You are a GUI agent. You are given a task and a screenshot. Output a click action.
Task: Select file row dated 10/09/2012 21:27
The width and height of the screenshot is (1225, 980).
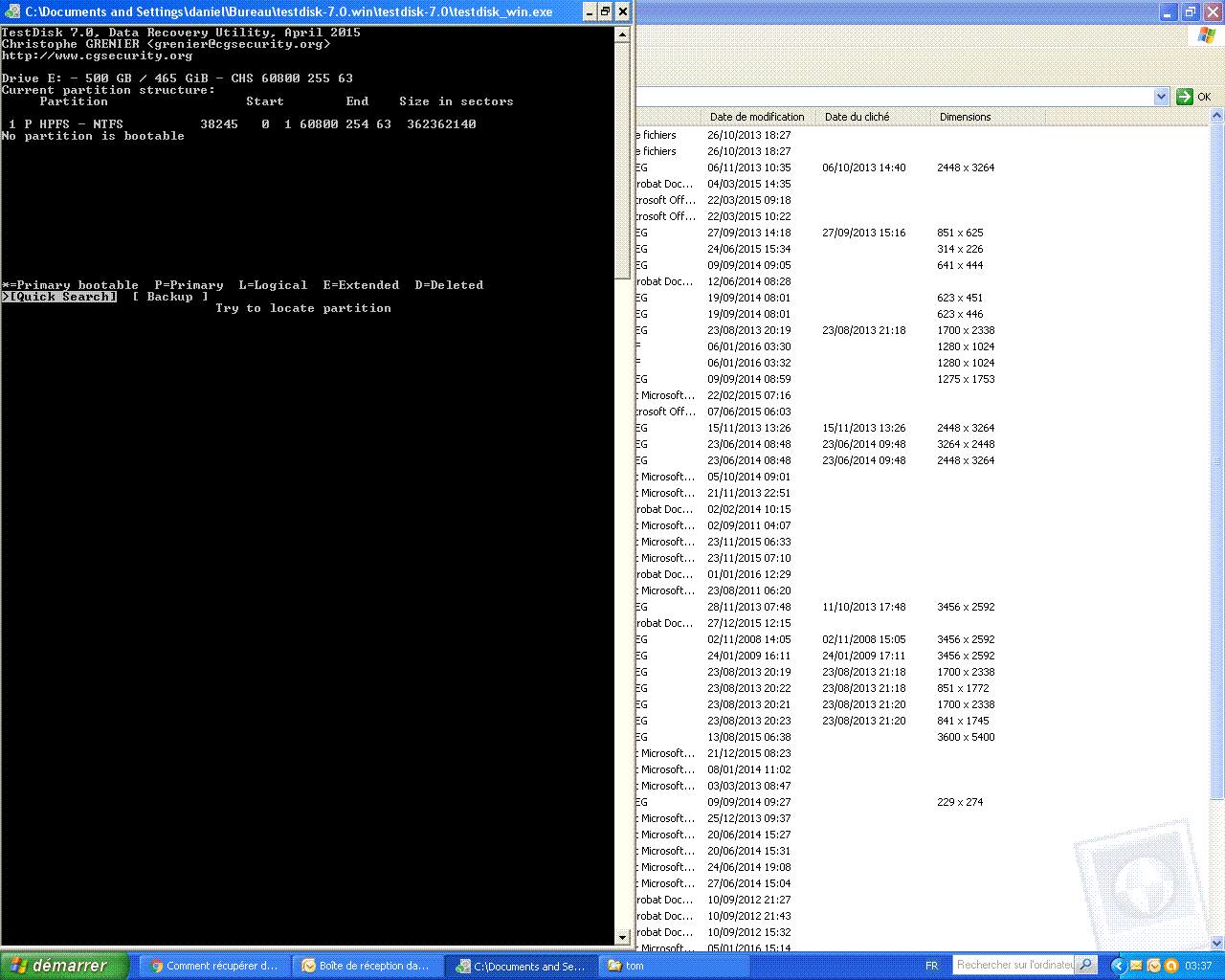coord(923,900)
